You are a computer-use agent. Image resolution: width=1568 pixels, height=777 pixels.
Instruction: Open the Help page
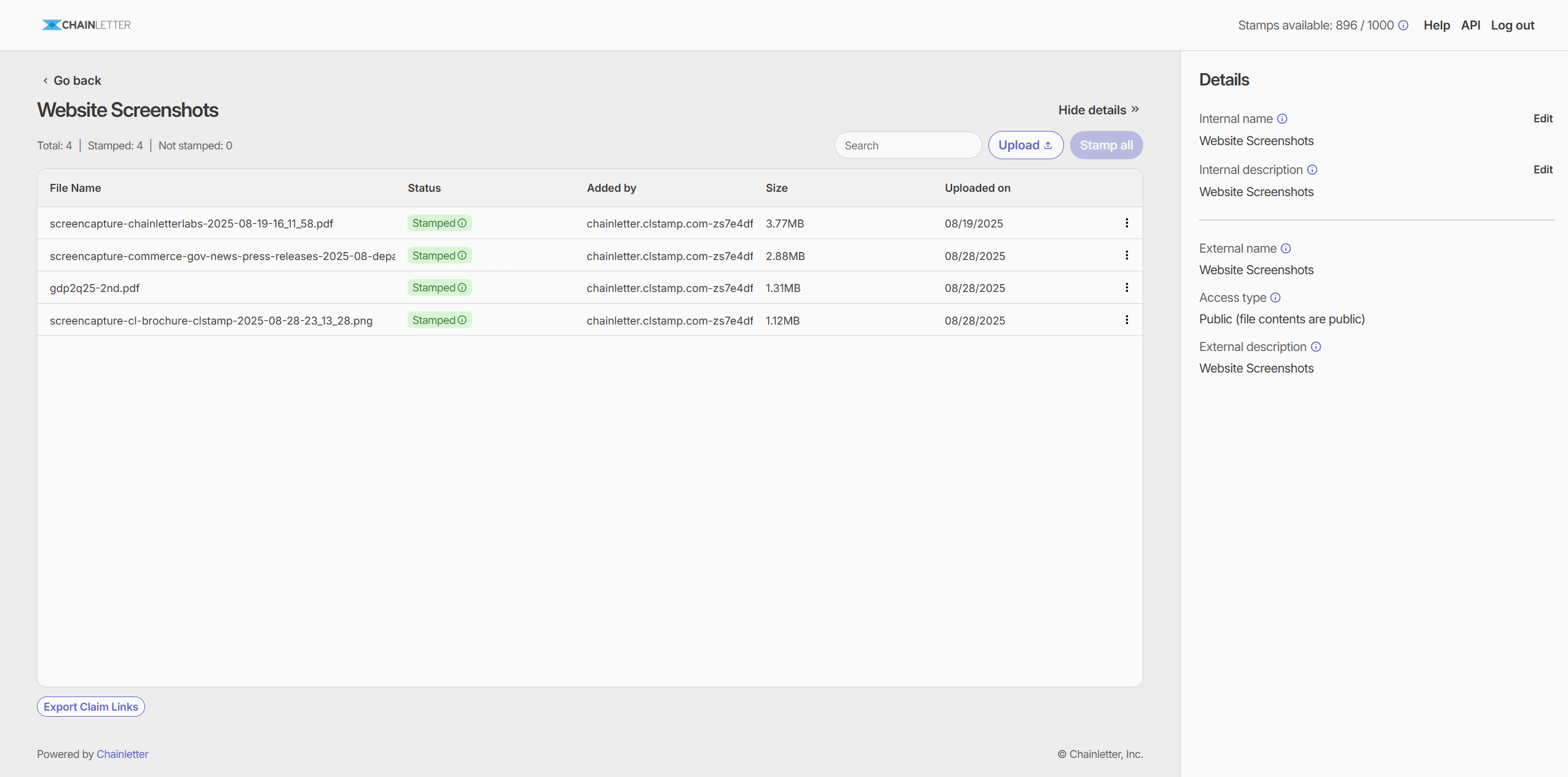[x=1436, y=25]
